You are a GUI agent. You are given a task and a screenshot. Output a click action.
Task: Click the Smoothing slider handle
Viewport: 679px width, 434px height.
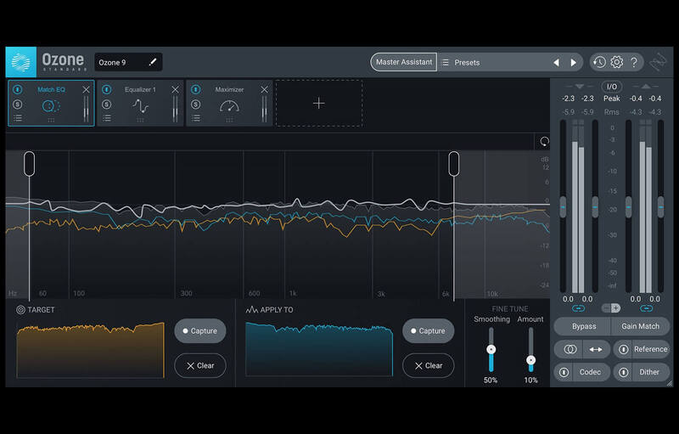click(x=491, y=349)
